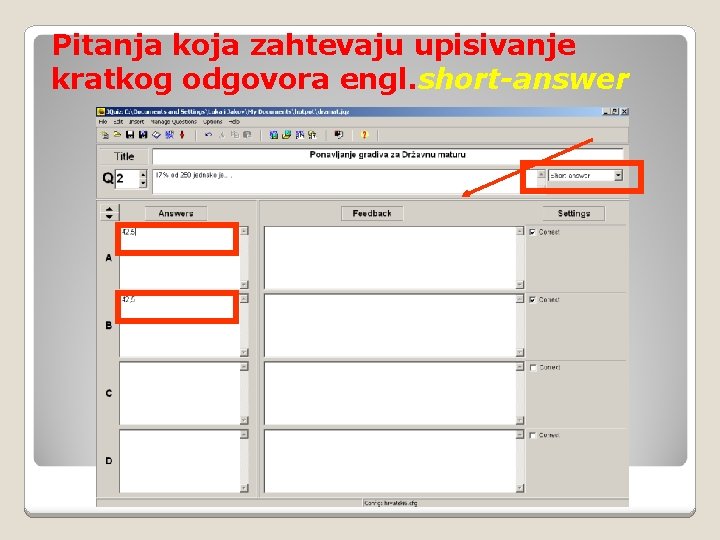Click the feedback box for answer D
The height and width of the screenshot is (540, 720).
390,461
